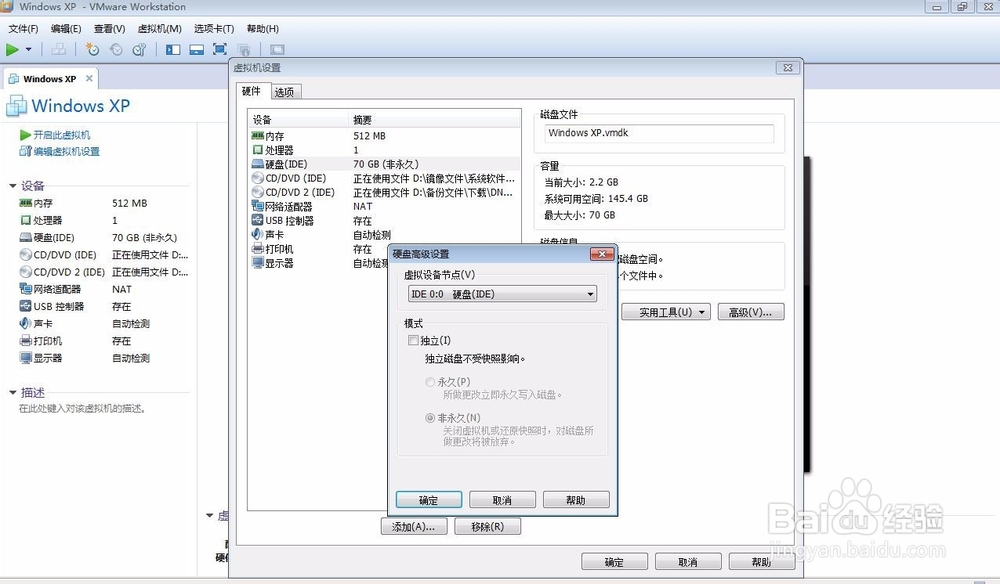Image resolution: width=1000 pixels, height=584 pixels.
Task: Select 硬盘(IDE) row in settings hardware list
Action: point(385,164)
